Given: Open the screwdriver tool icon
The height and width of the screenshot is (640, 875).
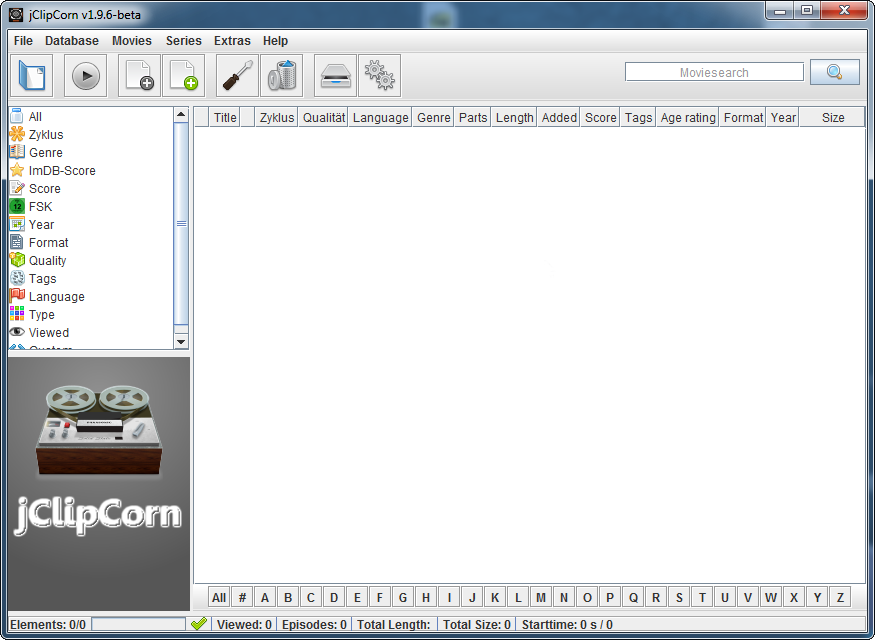Looking at the screenshot, I should (x=237, y=75).
